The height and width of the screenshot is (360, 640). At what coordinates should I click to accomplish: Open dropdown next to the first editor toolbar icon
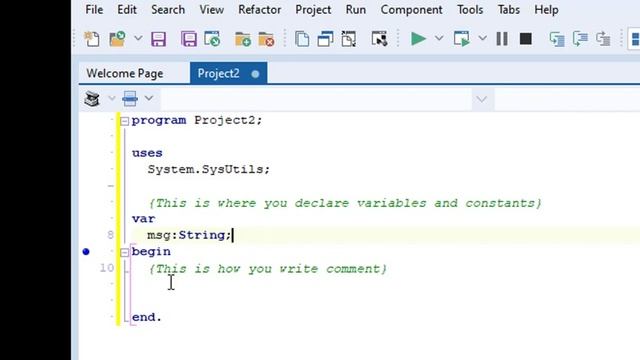pyautogui.click(x=111, y=98)
